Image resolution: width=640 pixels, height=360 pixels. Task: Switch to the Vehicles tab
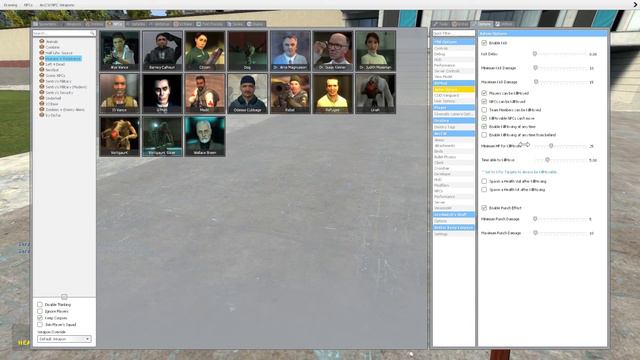136,24
